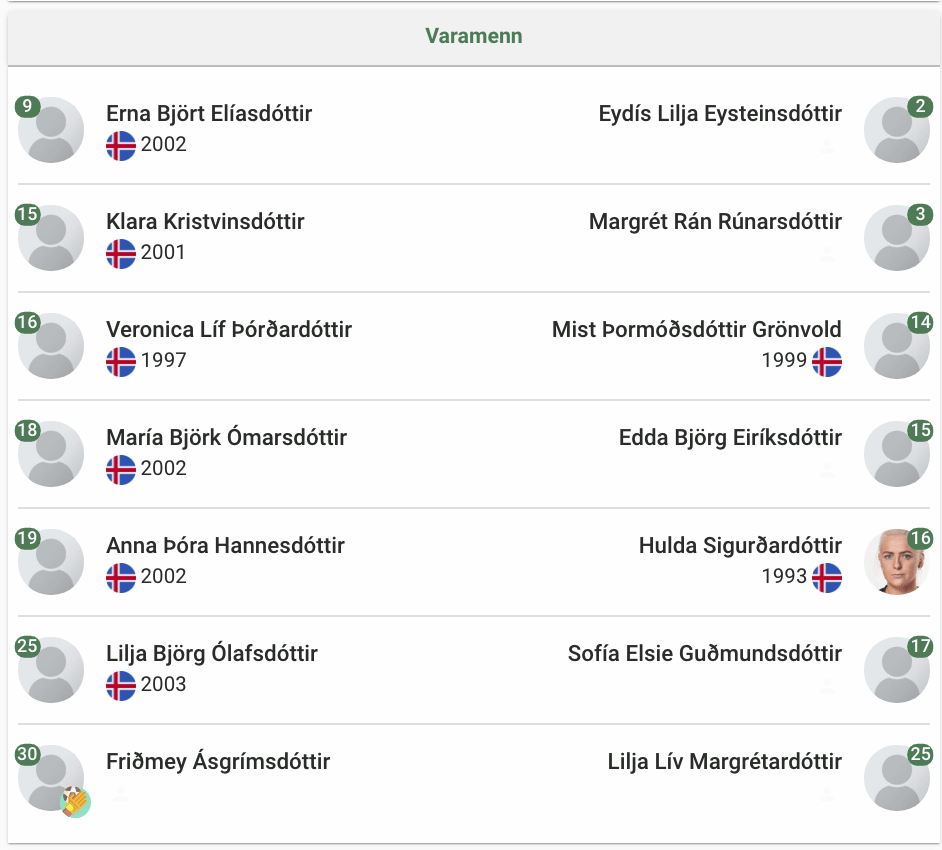Image resolution: width=942 pixels, height=850 pixels.
Task: Open Margrét Rán Rúnarsdóttir player name
Action: [715, 222]
